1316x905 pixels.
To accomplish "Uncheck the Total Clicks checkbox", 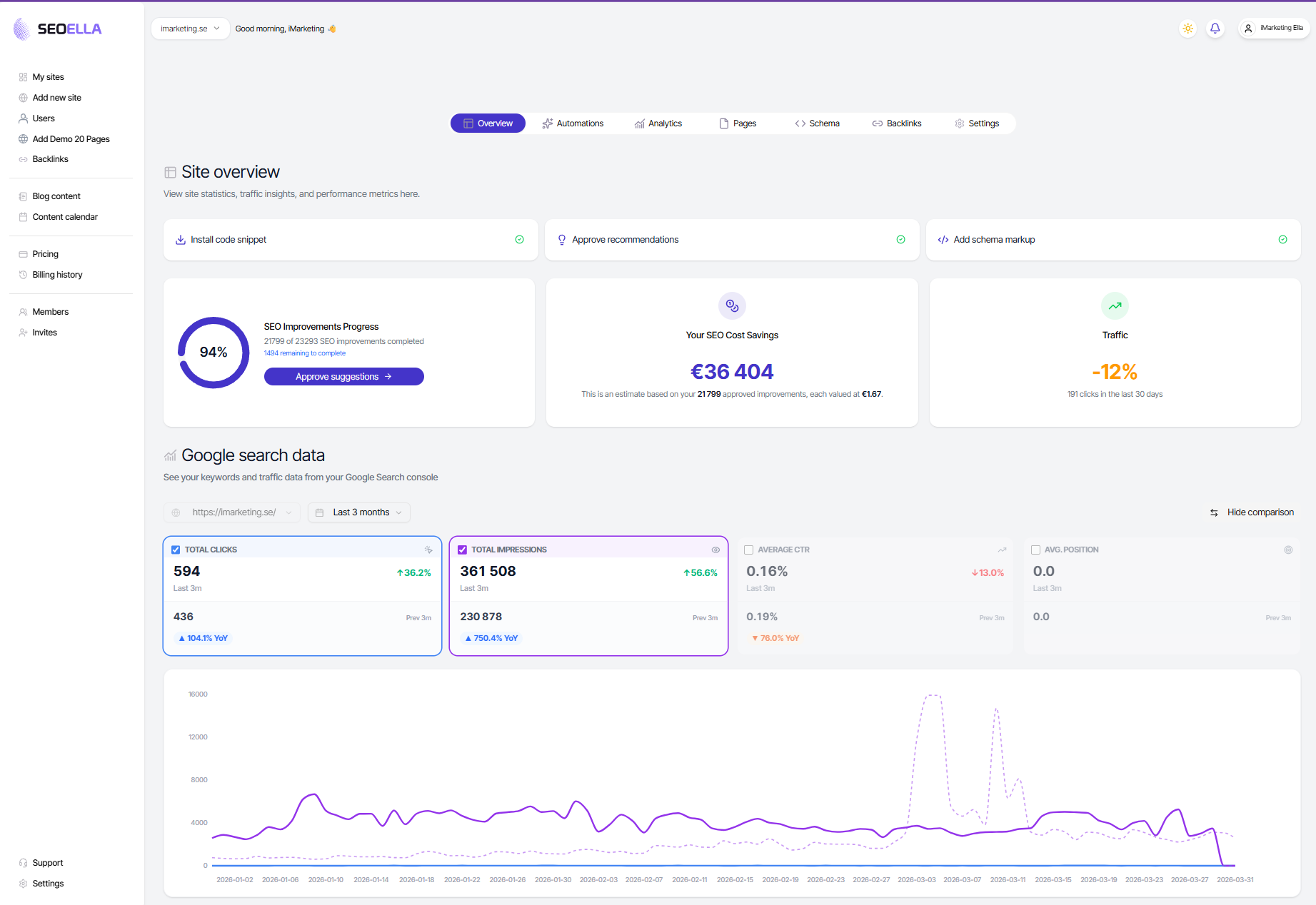I will click(176, 550).
